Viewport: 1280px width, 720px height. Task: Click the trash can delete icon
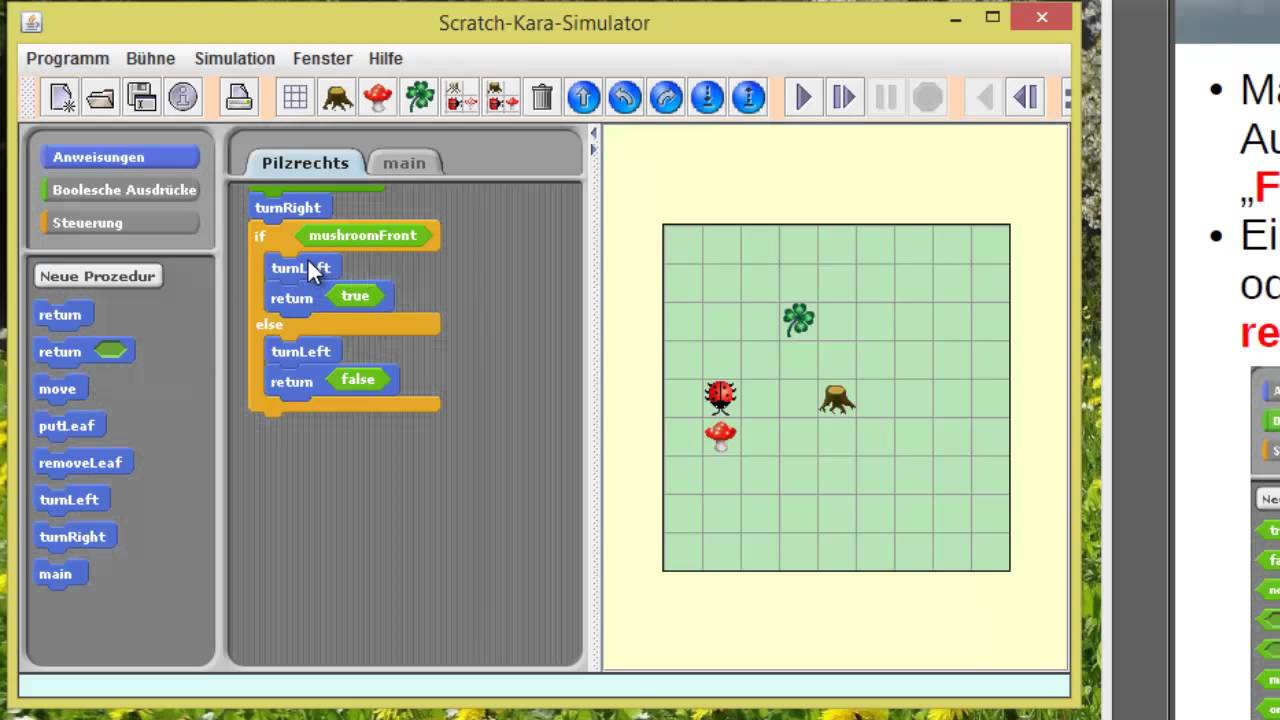click(542, 97)
